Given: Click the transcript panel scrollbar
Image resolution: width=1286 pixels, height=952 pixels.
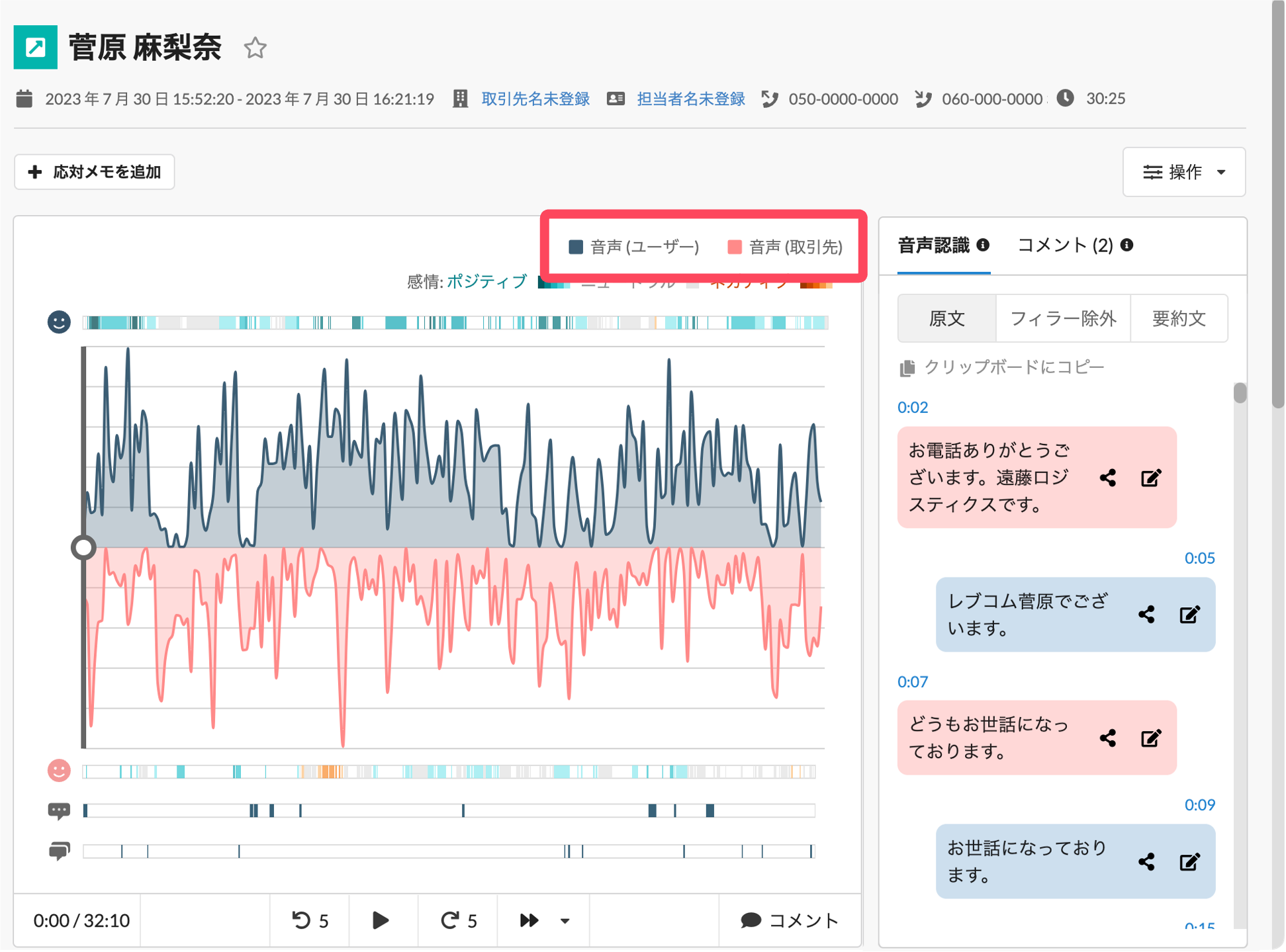Looking at the screenshot, I should tap(1240, 393).
